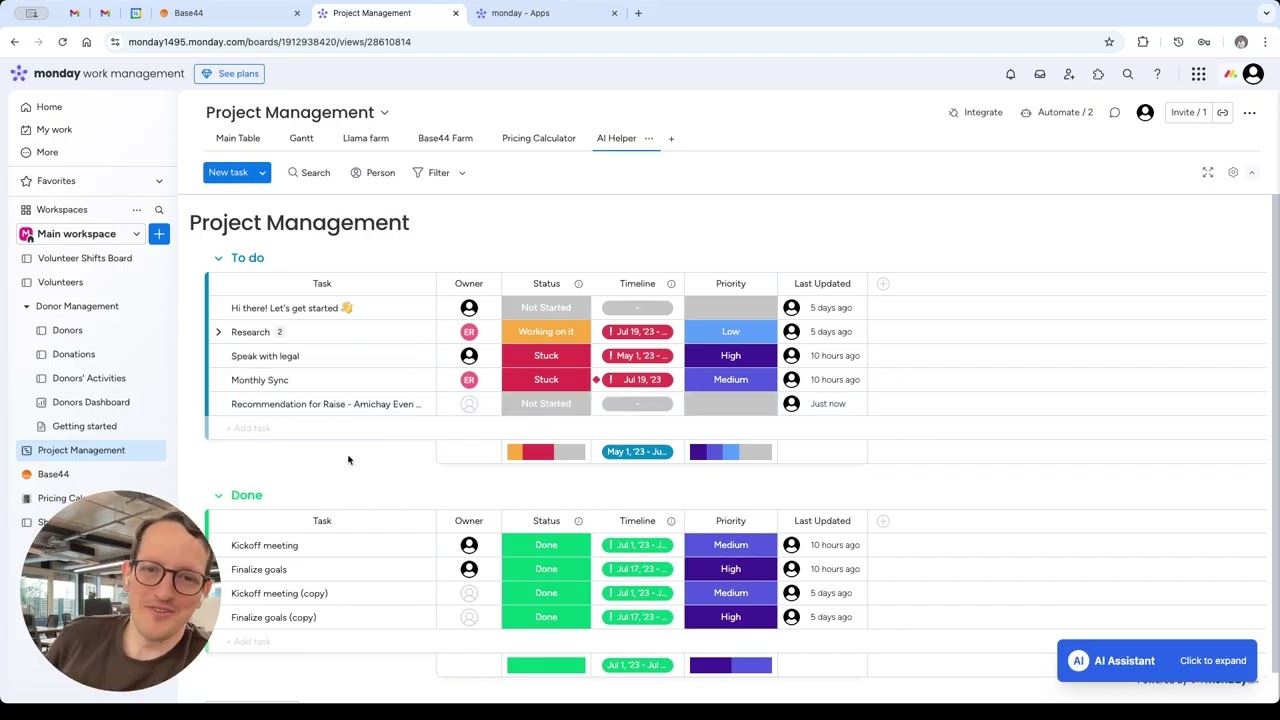Screen dimensions: 1280x720
Task: Open the New task dropdown arrow
Action: pos(262,173)
